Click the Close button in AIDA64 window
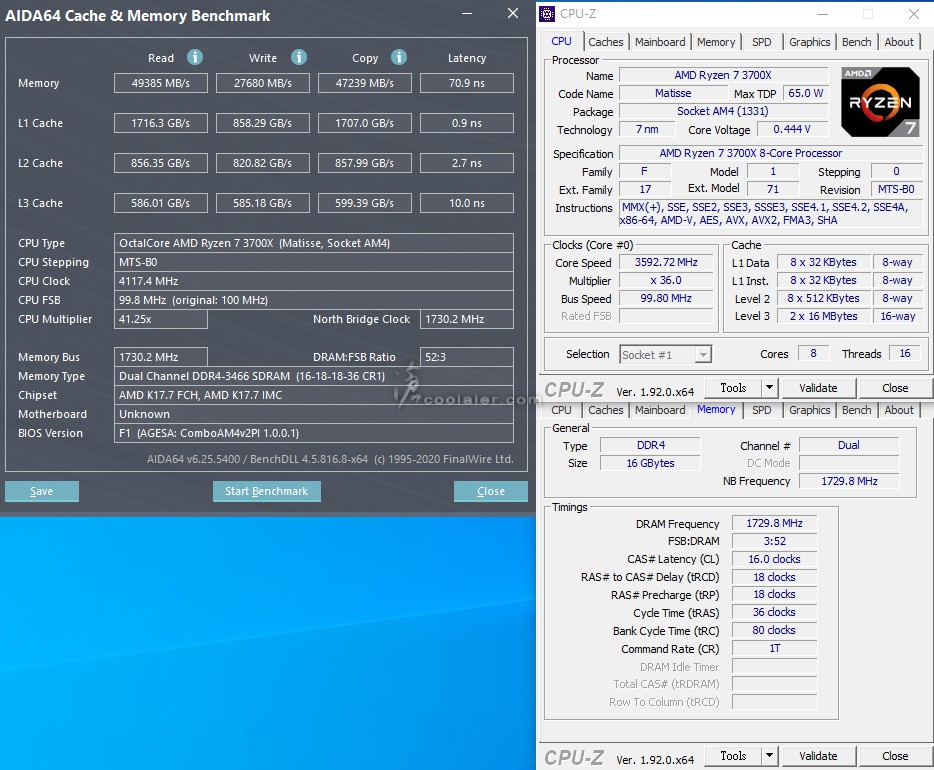934x770 pixels. (x=491, y=491)
